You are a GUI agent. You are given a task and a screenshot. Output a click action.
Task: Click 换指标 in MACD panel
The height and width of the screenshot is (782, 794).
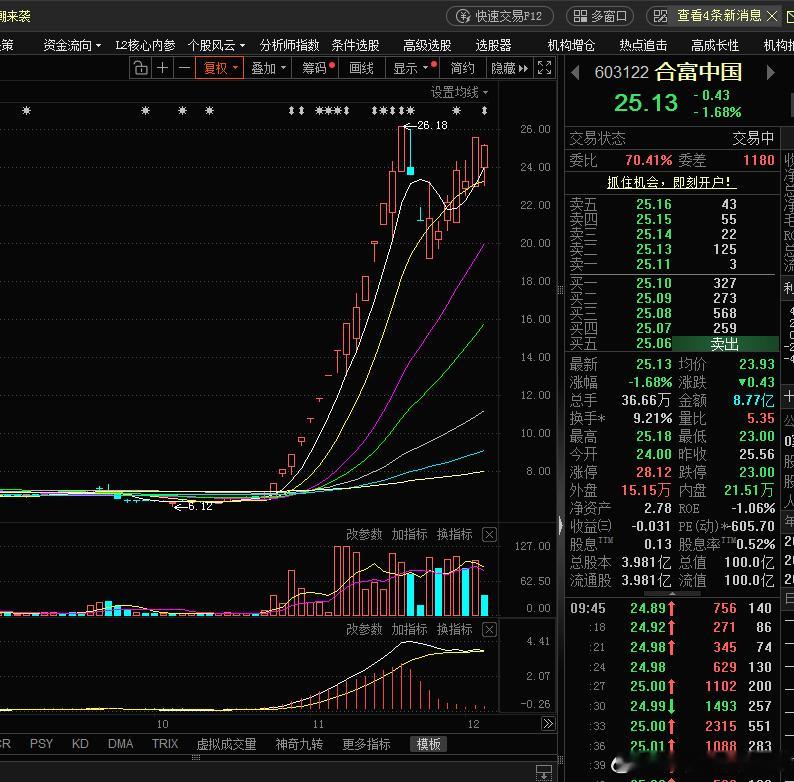454,630
